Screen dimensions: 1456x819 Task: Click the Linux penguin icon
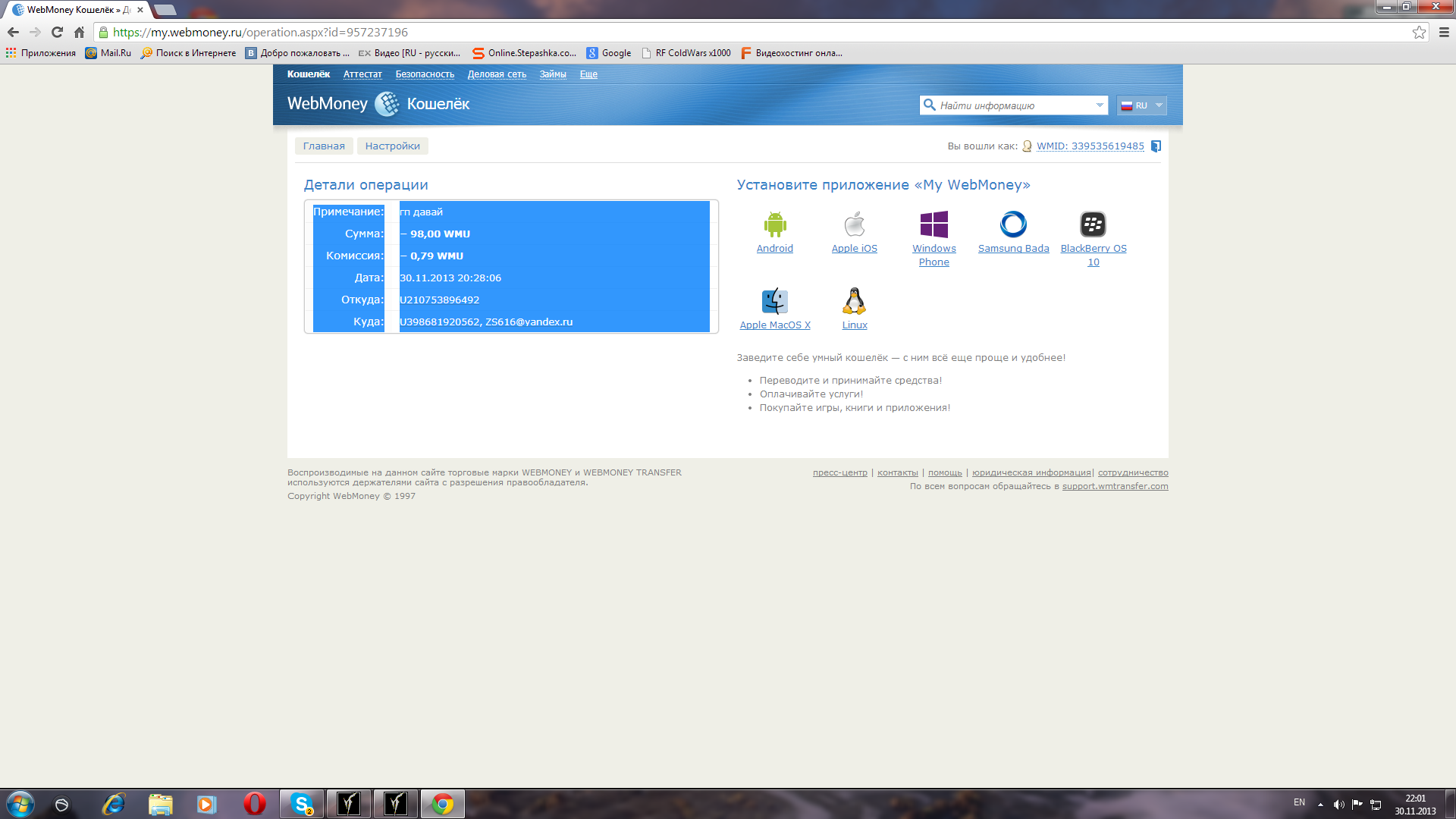pos(855,301)
